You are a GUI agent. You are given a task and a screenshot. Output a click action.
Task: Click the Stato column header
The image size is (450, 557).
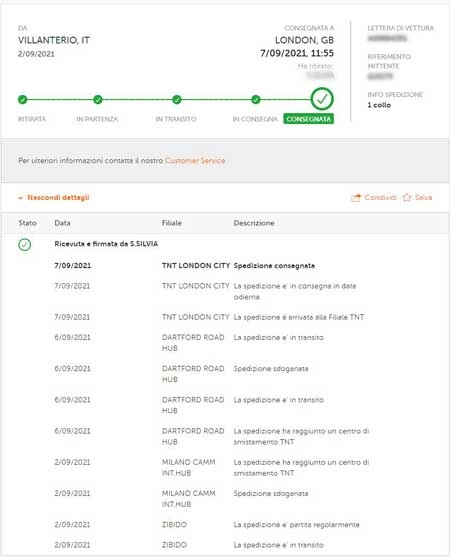(27, 223)
